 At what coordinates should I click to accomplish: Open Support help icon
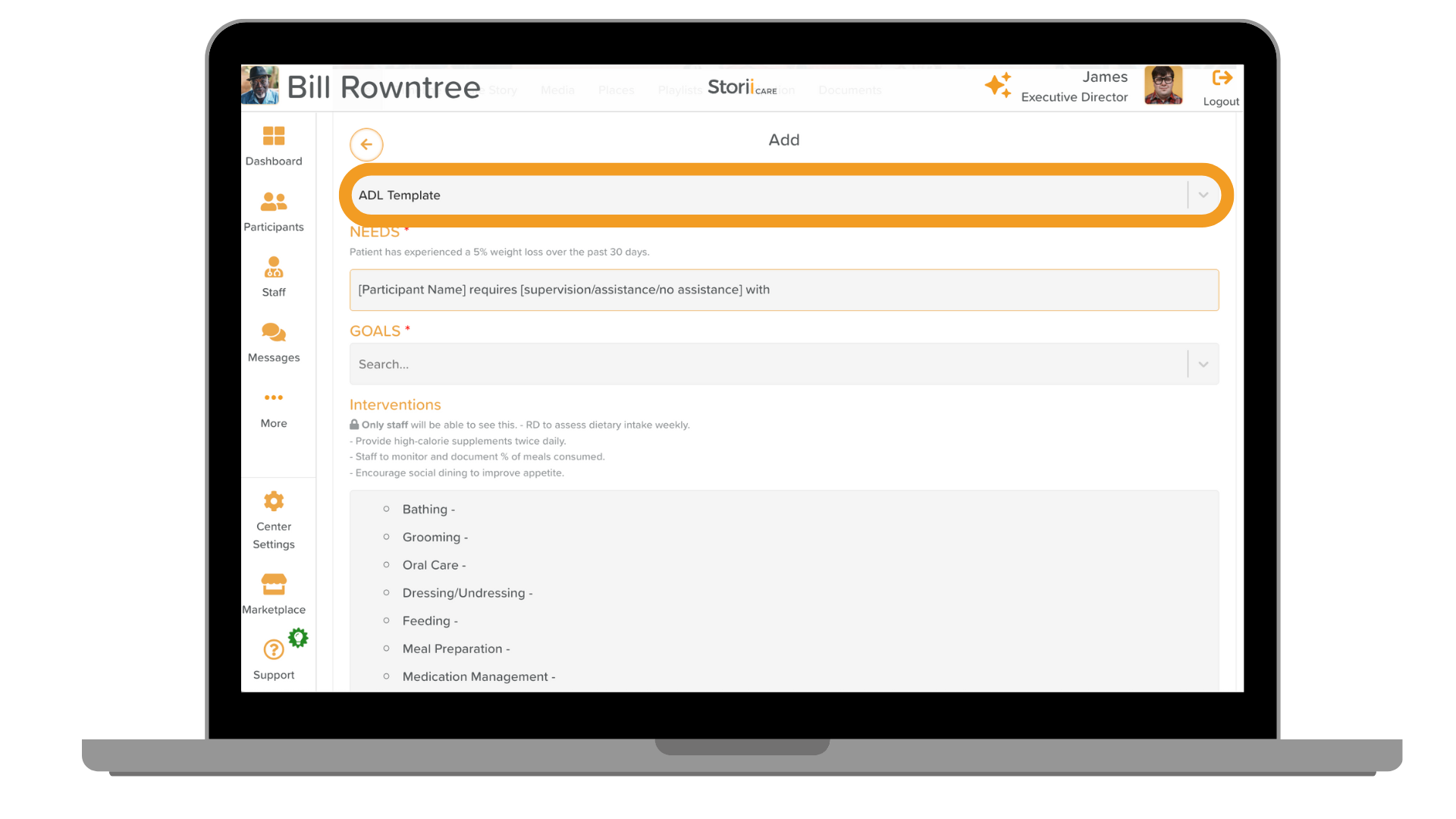[273, 650]
